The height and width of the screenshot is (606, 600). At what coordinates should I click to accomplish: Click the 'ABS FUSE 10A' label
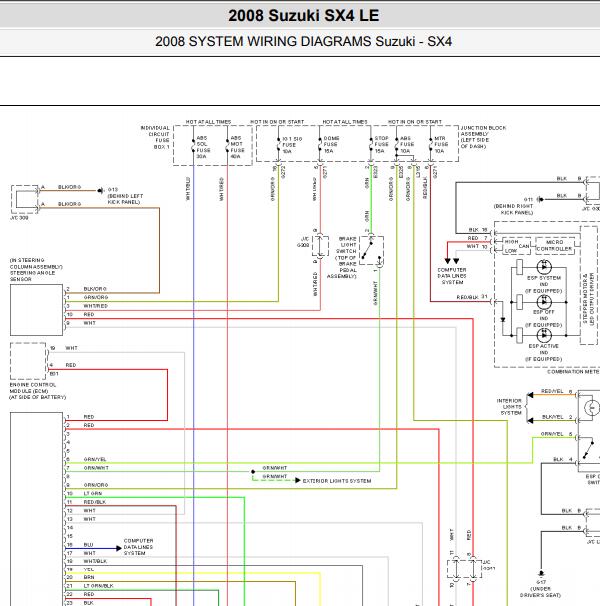click(407, 145)
